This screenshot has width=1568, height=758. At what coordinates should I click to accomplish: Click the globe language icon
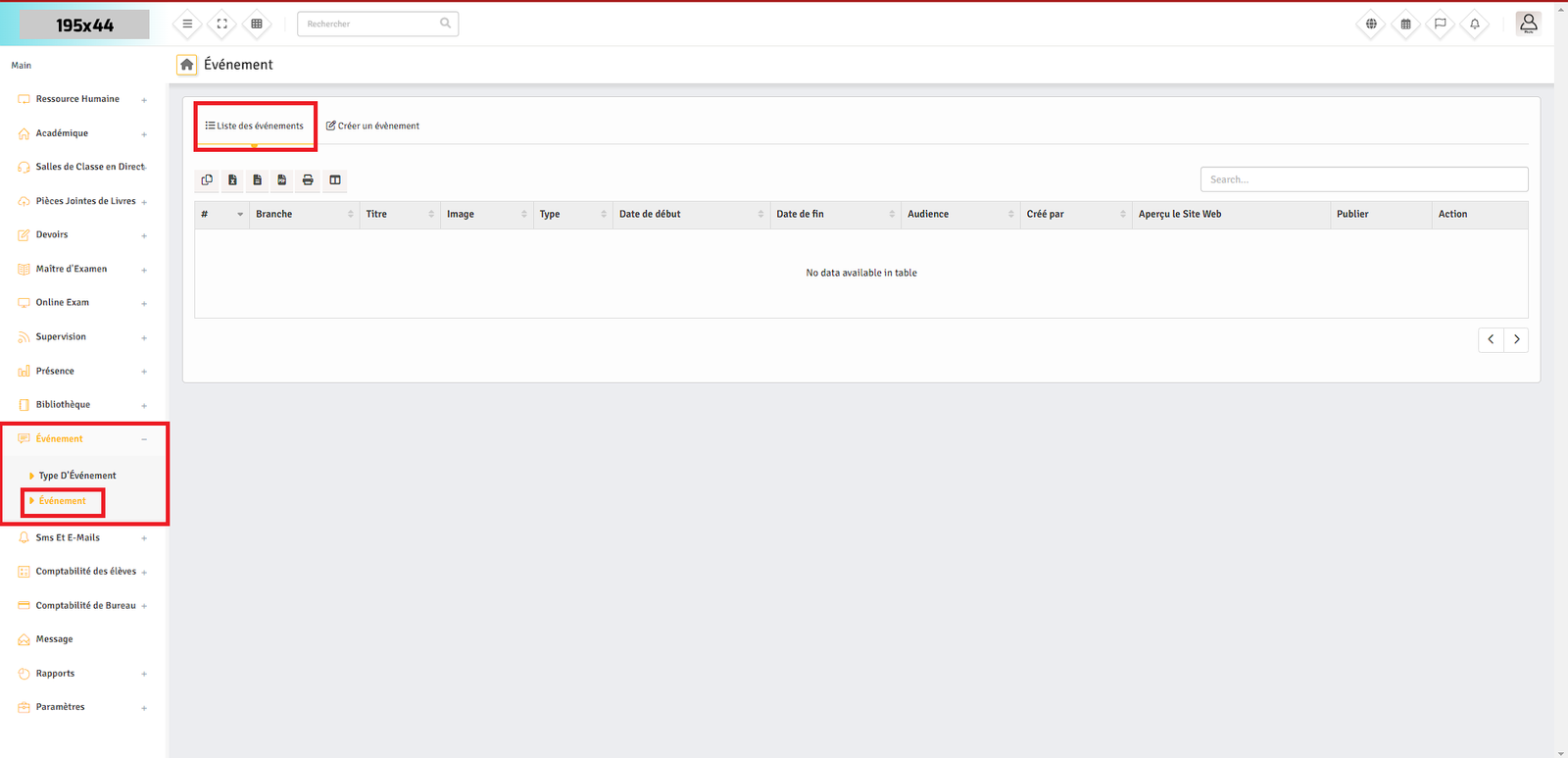[x=1371, y=24]
